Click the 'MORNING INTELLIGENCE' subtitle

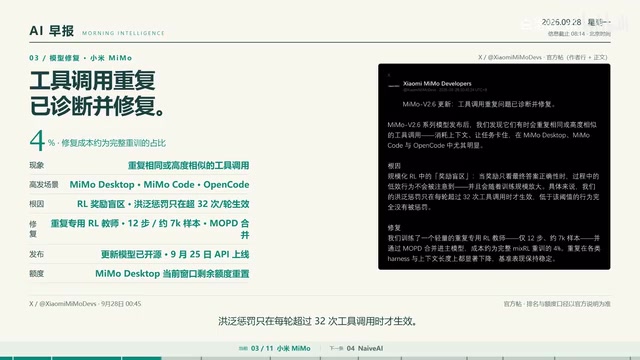click(x=123, y=33)
